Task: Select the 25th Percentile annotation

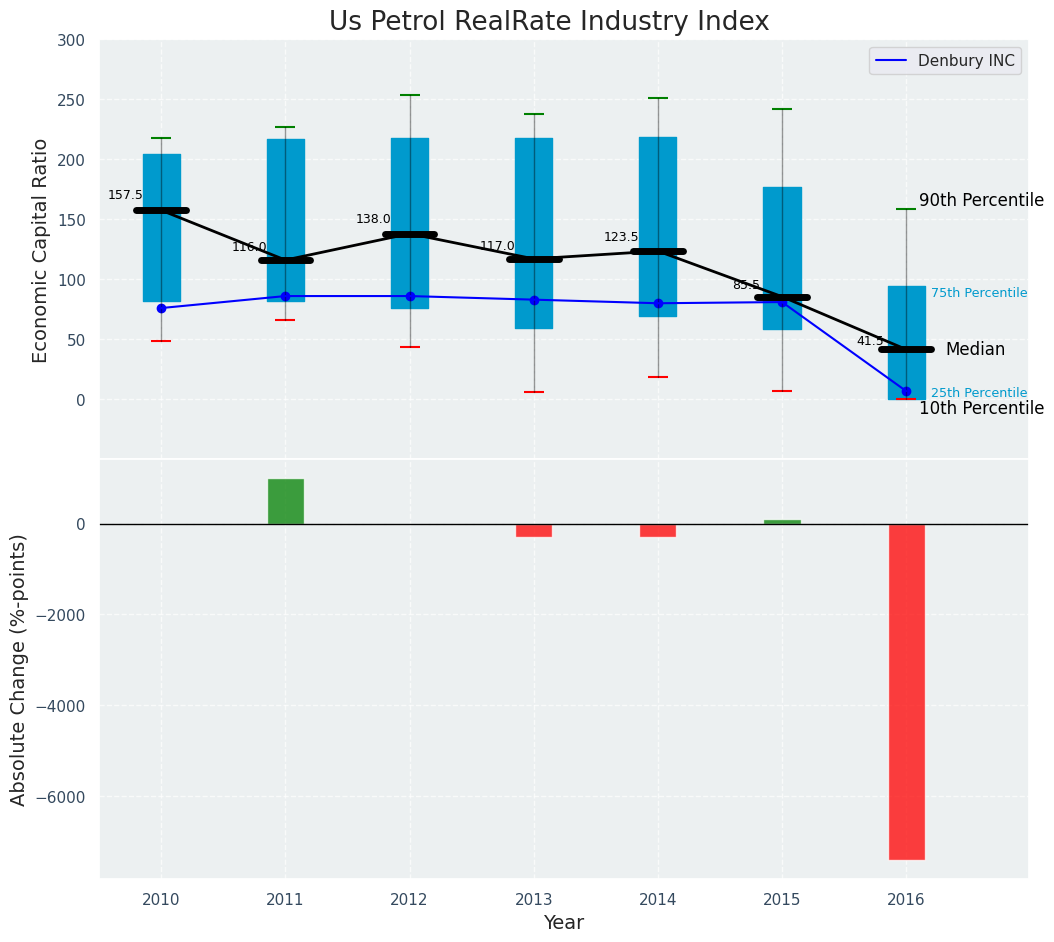Action: 978,393
